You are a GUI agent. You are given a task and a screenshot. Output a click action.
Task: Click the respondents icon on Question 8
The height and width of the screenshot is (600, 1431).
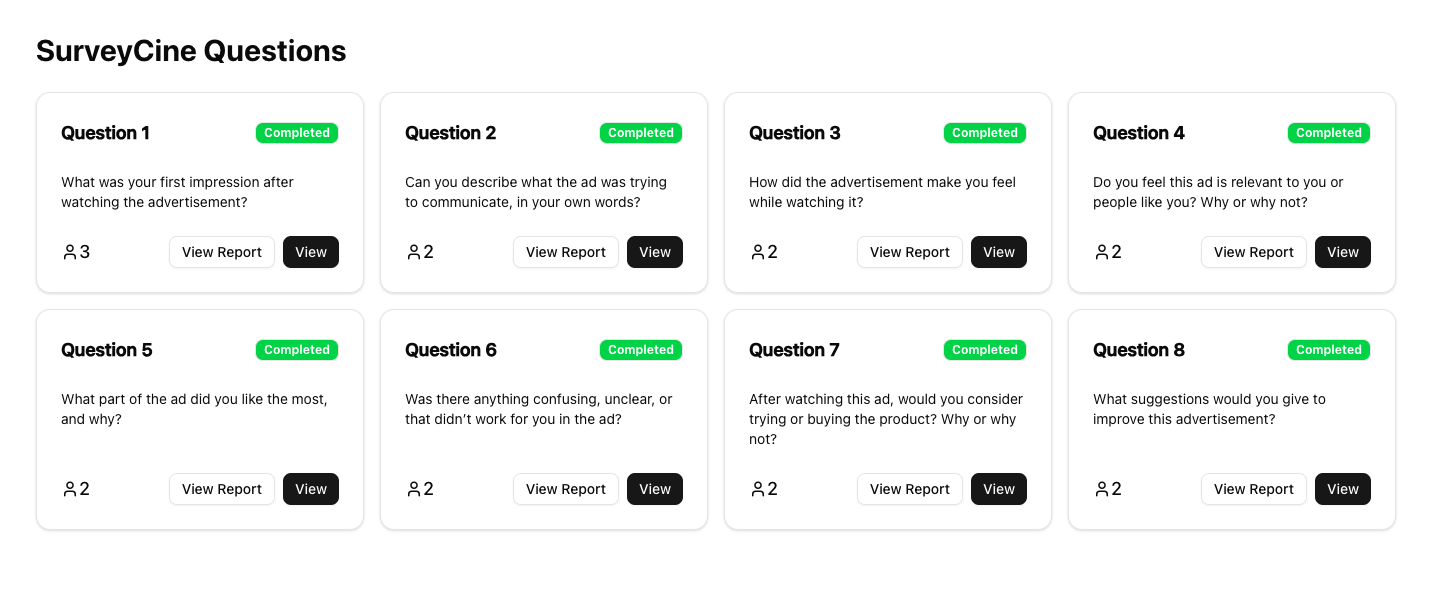click(1102, 489)
